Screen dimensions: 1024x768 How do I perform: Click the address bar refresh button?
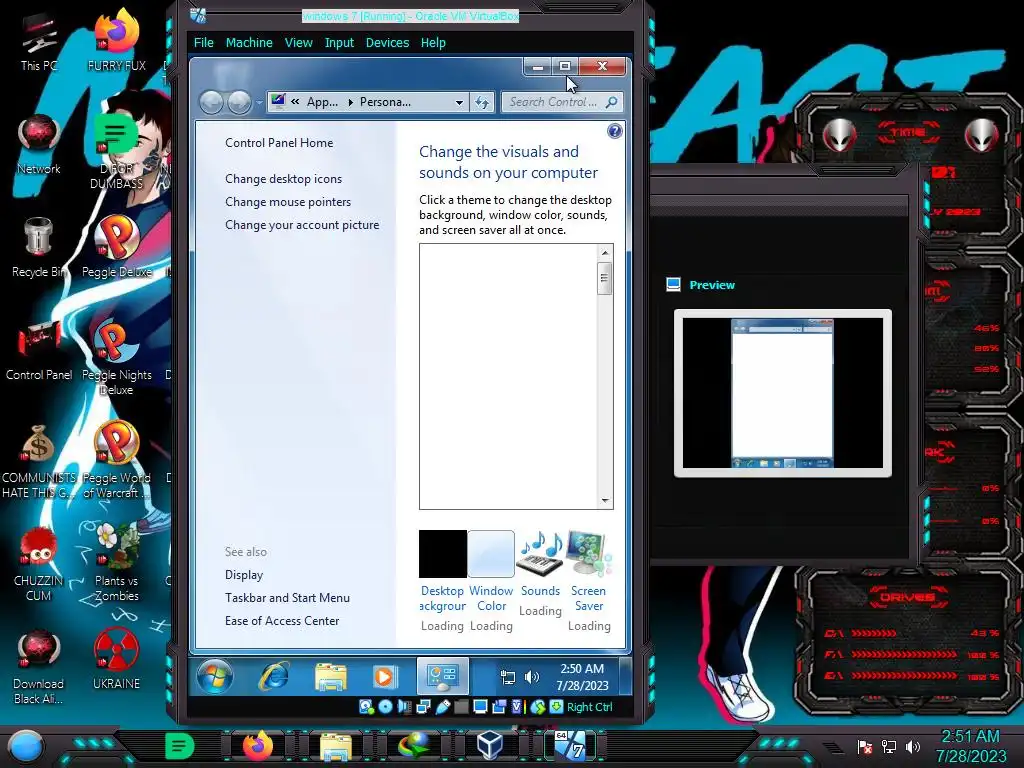(482, 102)
